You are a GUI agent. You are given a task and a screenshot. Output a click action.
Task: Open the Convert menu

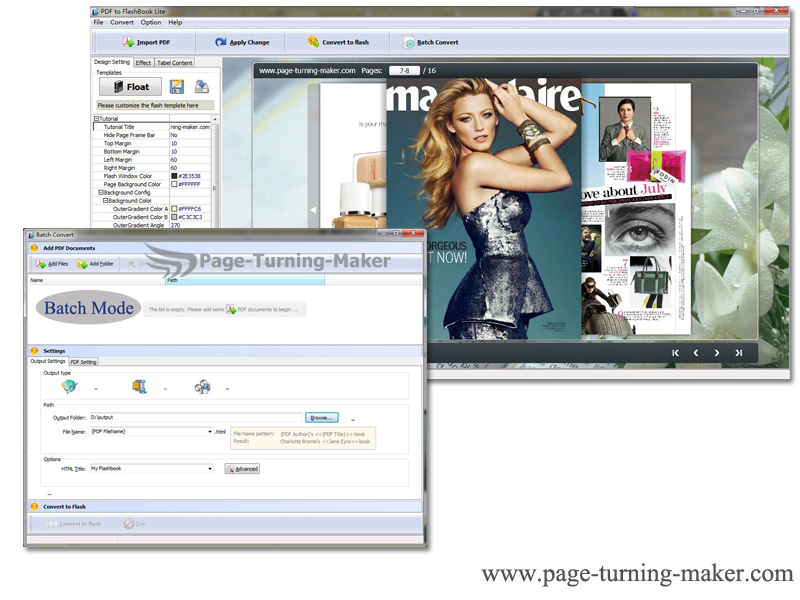point(122,22)
